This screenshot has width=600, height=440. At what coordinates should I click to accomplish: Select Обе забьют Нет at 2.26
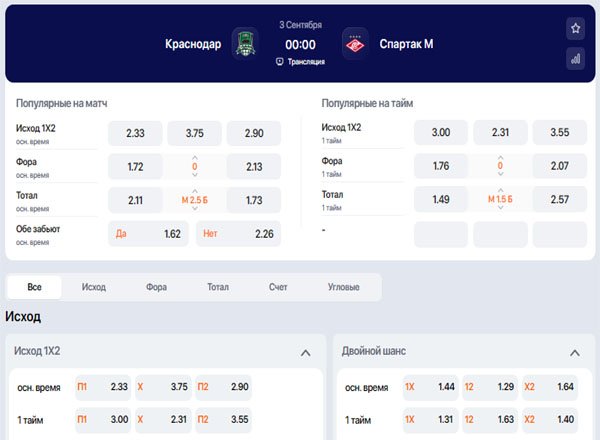[238, 234]
